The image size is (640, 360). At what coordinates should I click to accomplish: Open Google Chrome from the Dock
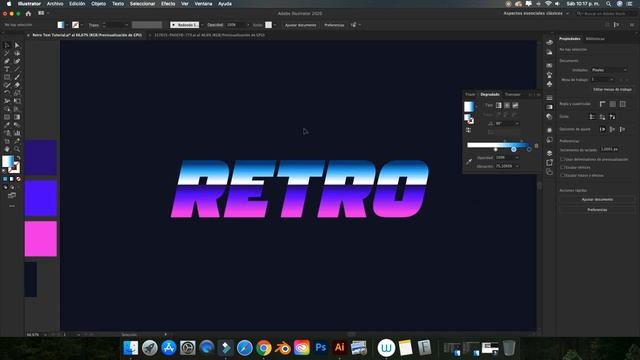coord(264,348)
